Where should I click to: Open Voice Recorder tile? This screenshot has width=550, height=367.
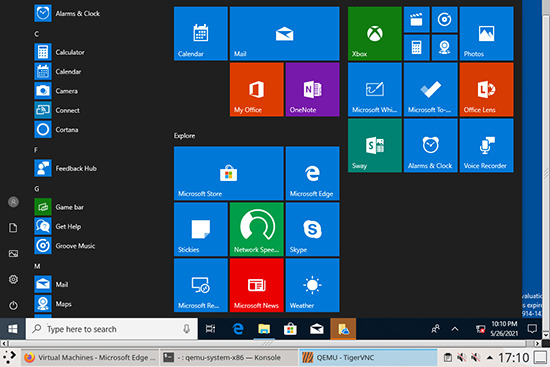[x=487, y=145]
